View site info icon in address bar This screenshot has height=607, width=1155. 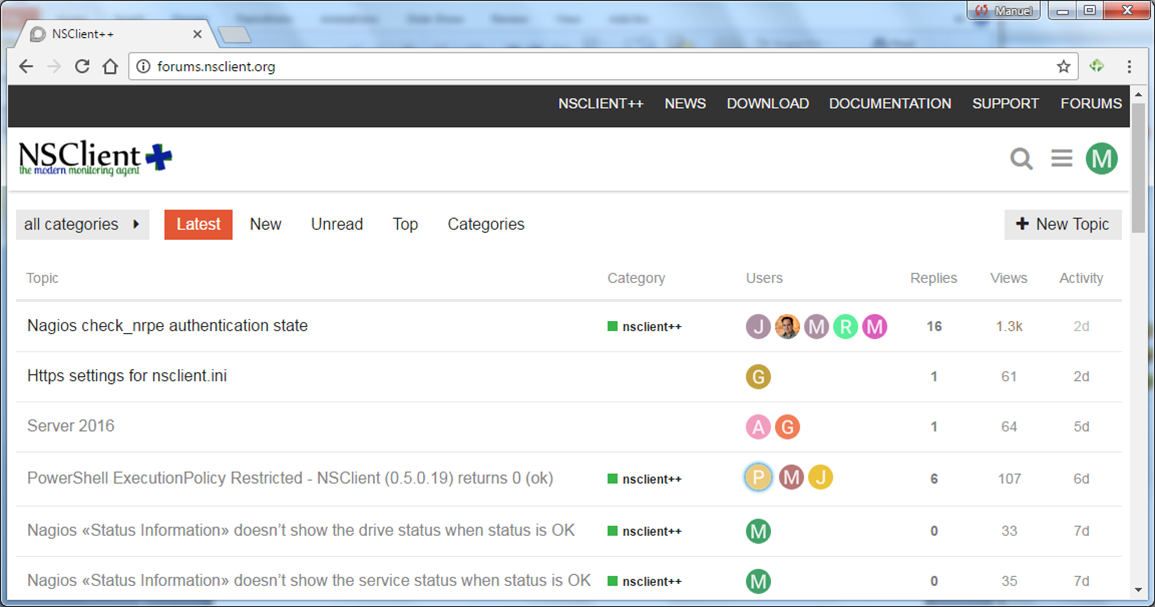(144, 66)
